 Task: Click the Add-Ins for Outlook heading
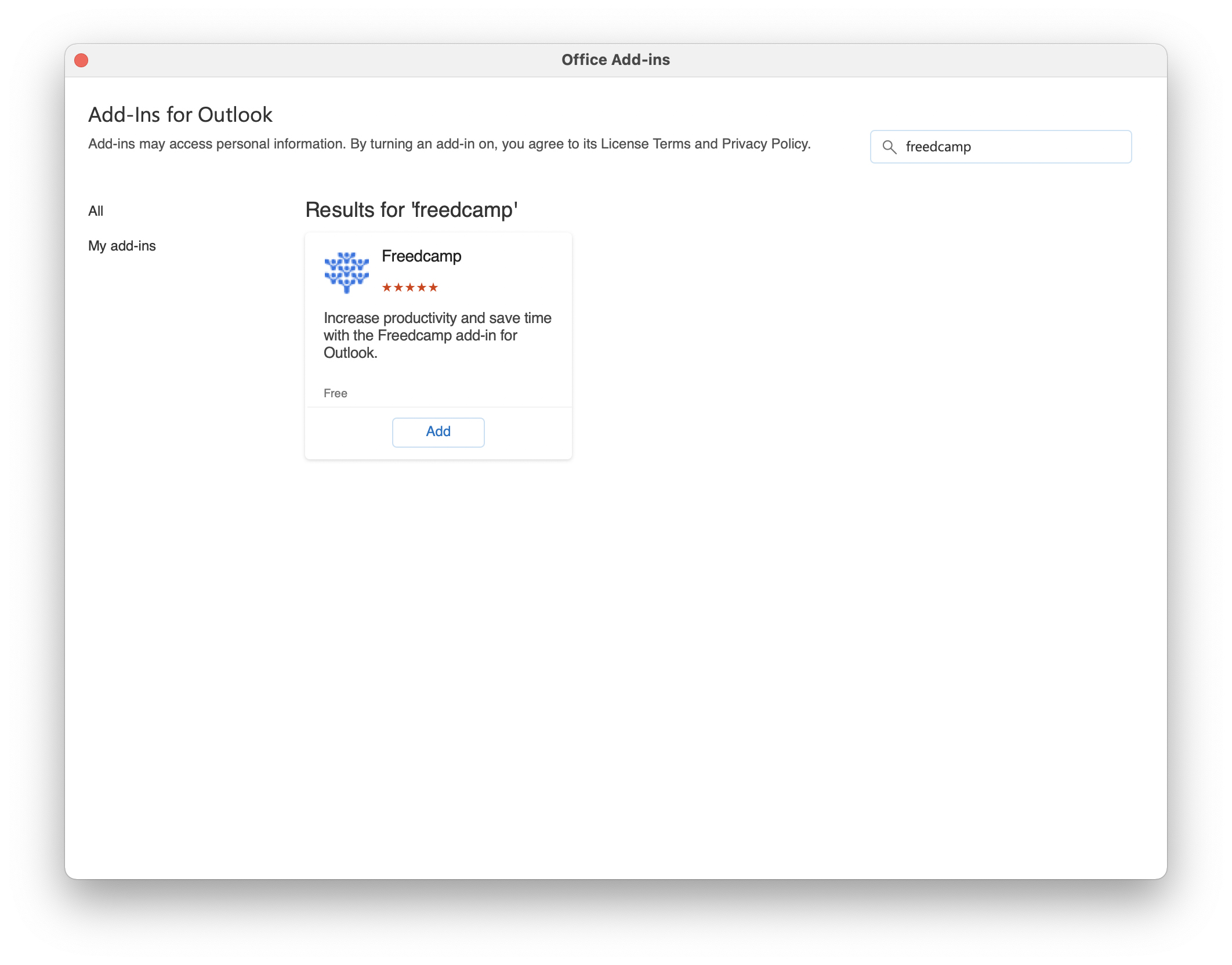(x=180, y=115)
